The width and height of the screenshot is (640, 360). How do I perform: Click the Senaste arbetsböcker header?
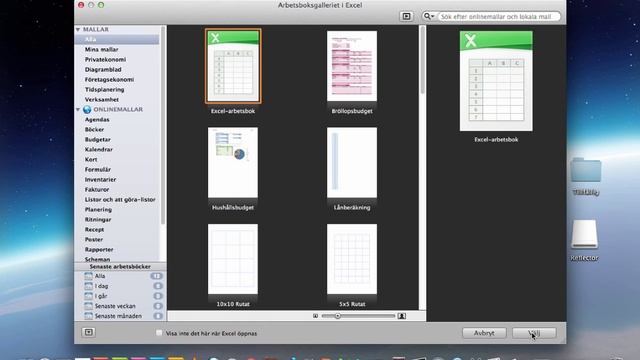tap(120, 267)
